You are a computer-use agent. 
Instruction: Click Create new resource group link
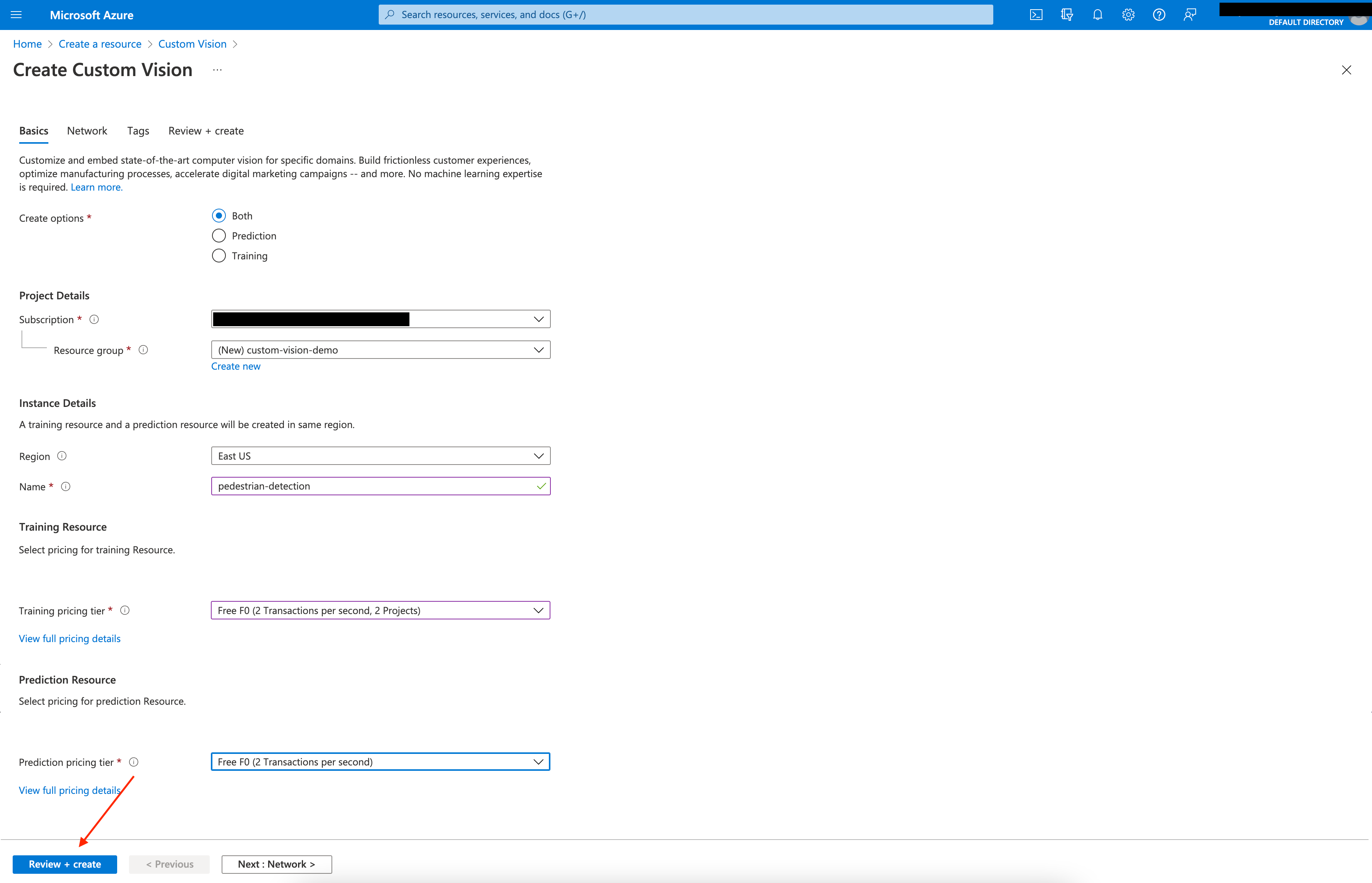tap(235, 367)
